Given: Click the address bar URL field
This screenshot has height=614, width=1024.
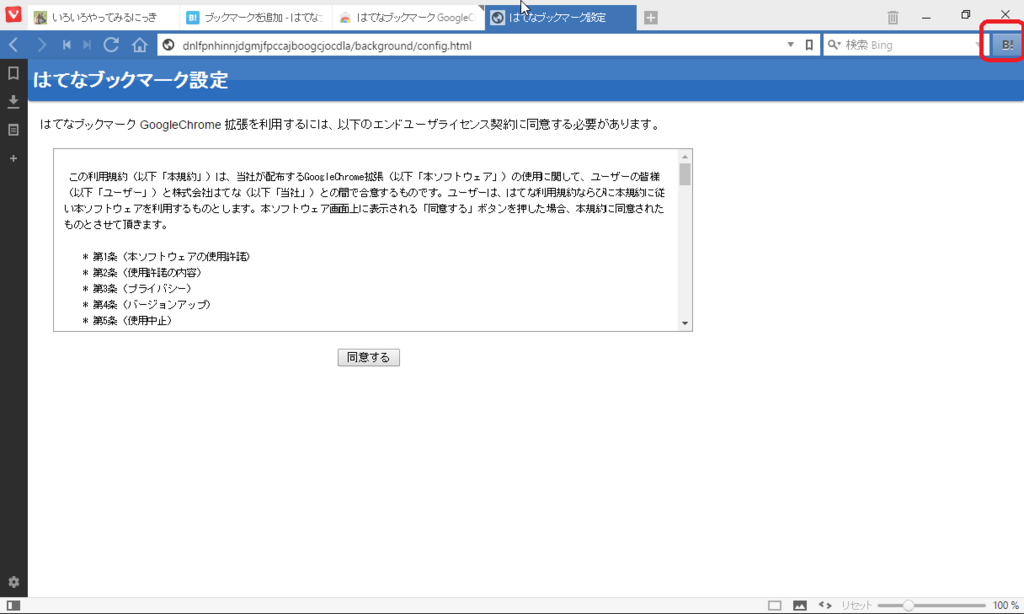Looking at the screenshot, I should click(x=480, y=45).
